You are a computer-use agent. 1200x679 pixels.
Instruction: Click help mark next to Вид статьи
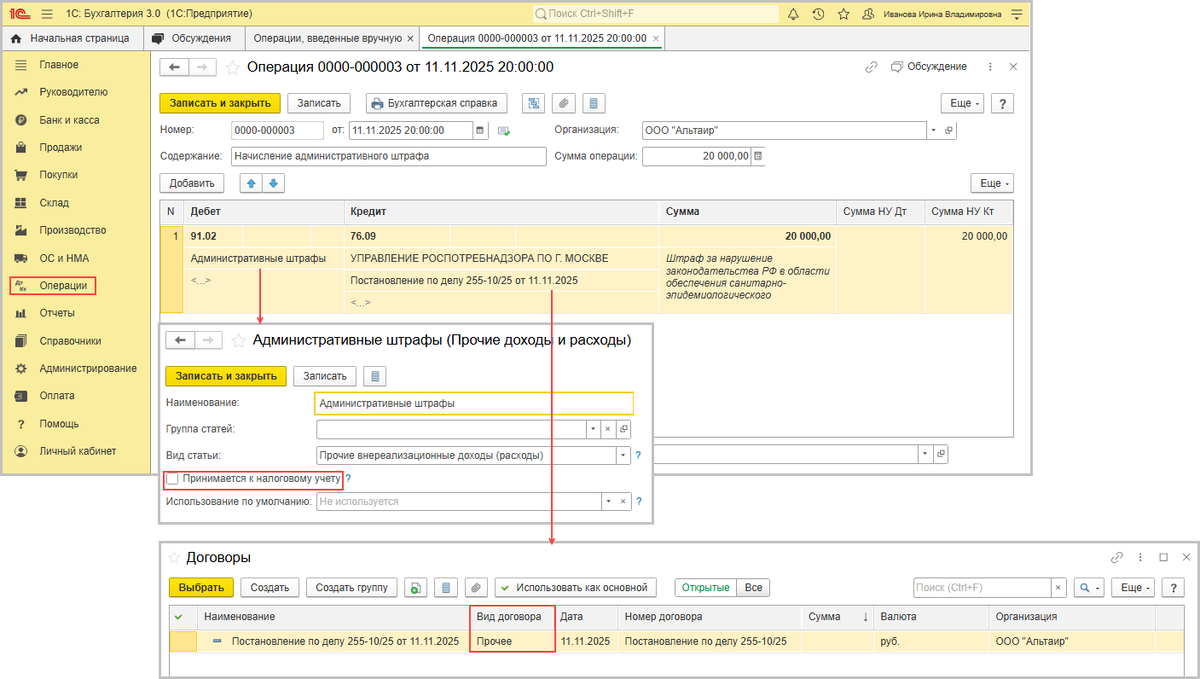(x=638, y=455)
